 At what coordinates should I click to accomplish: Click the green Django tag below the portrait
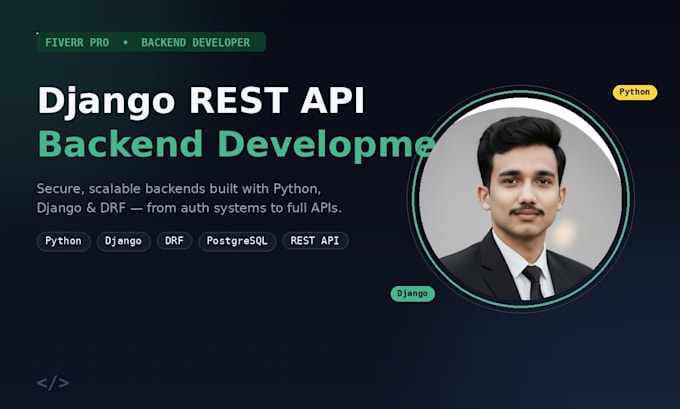pyautogui.click(x=412, y=294)
